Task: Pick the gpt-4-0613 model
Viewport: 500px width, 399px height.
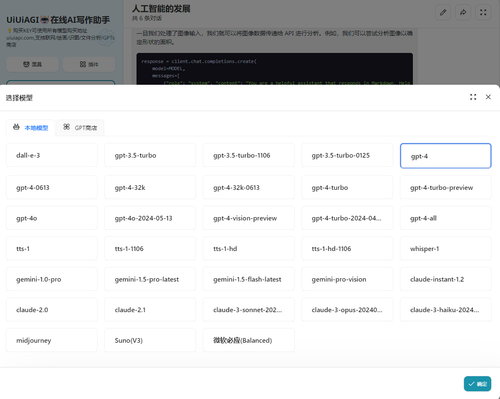Action: 52,187
